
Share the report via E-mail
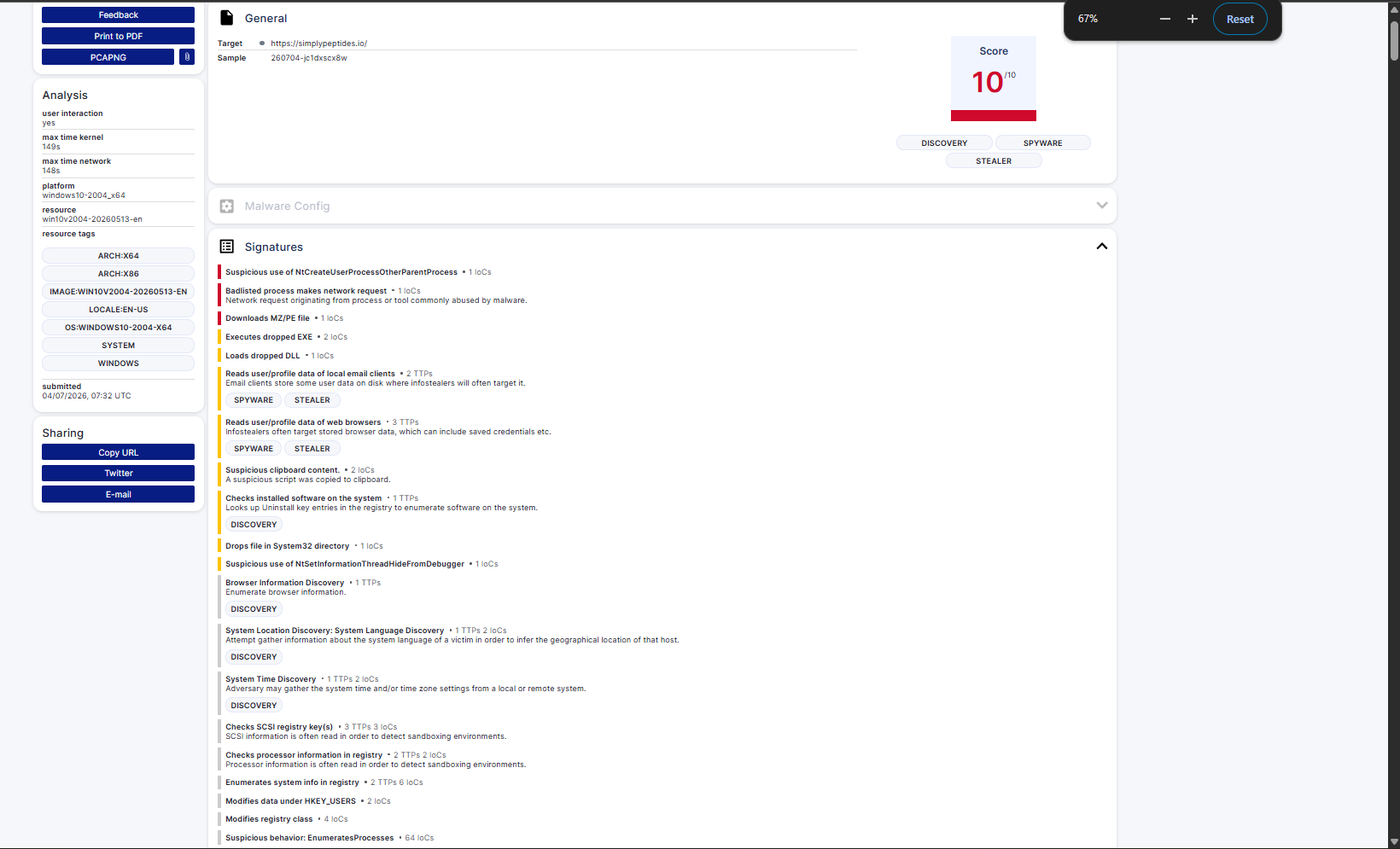(118, 494)
